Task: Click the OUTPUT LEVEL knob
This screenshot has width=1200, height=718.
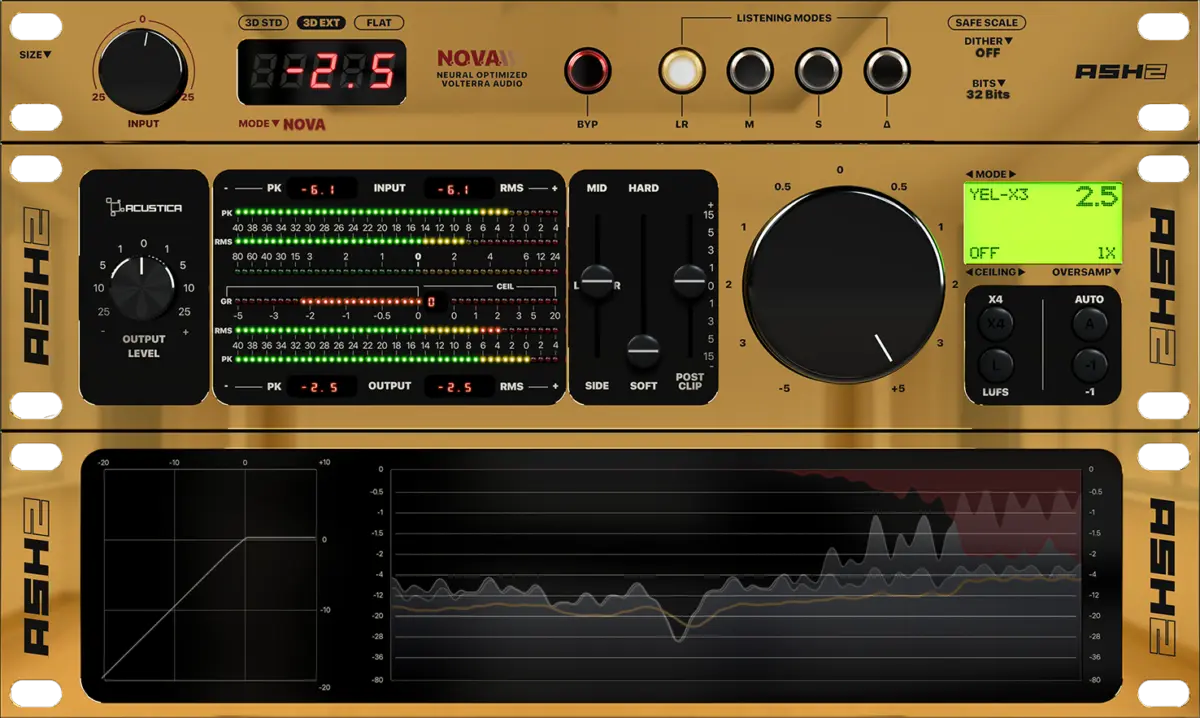Action: point(143,288)
